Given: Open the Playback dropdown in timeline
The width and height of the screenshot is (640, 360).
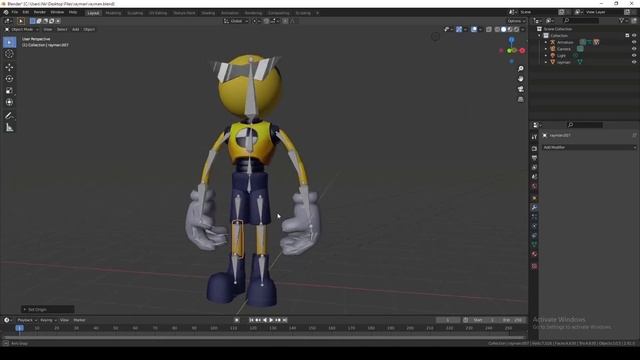Looking at the screenshot, I should [x=27, y=320].
